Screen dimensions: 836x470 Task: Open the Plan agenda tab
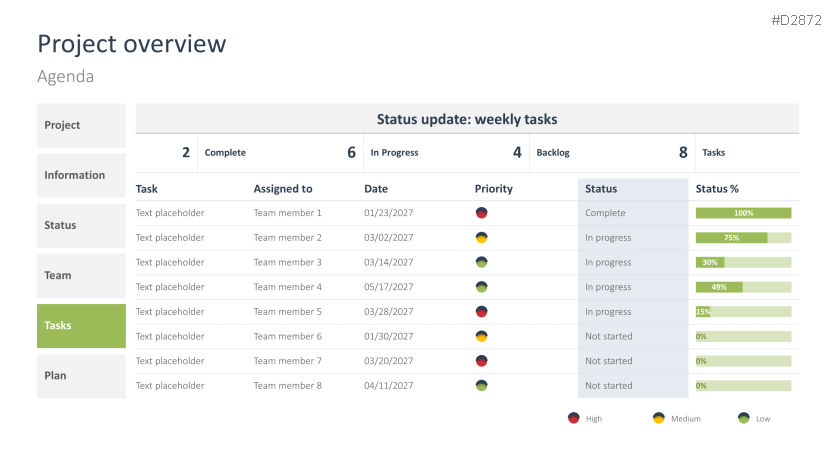81,376
